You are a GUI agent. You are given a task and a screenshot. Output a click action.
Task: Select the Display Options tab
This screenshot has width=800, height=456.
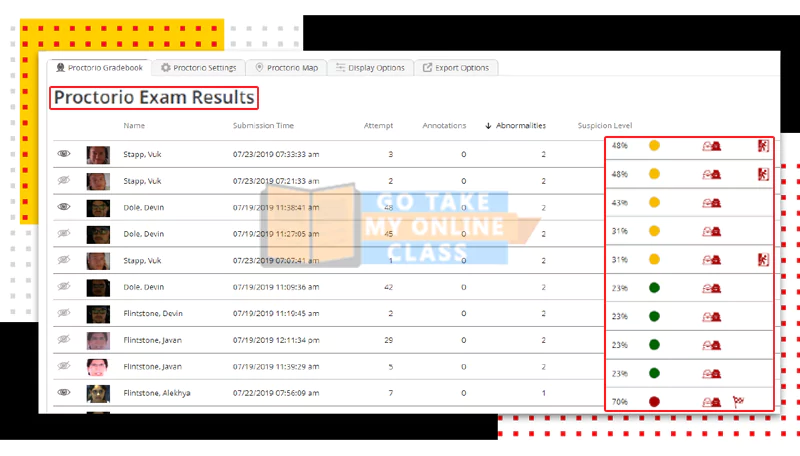pyautogui.click(x=370, y=67)
